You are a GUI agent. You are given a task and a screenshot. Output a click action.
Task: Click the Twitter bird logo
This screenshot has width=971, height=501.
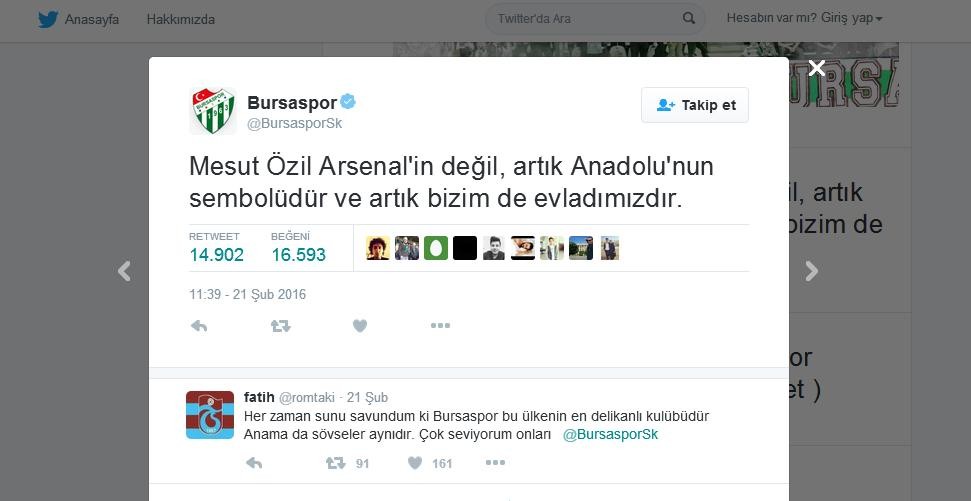(48, 19)
